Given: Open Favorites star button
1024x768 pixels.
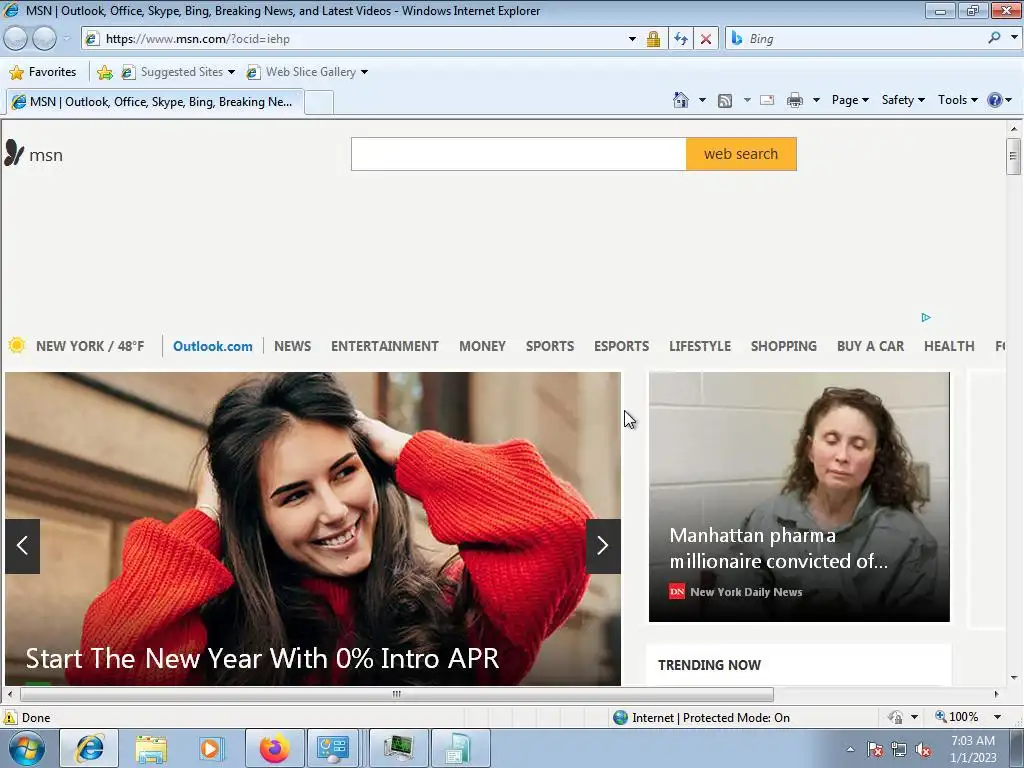Looking at the screenshot, I should [x=43, y=72].
